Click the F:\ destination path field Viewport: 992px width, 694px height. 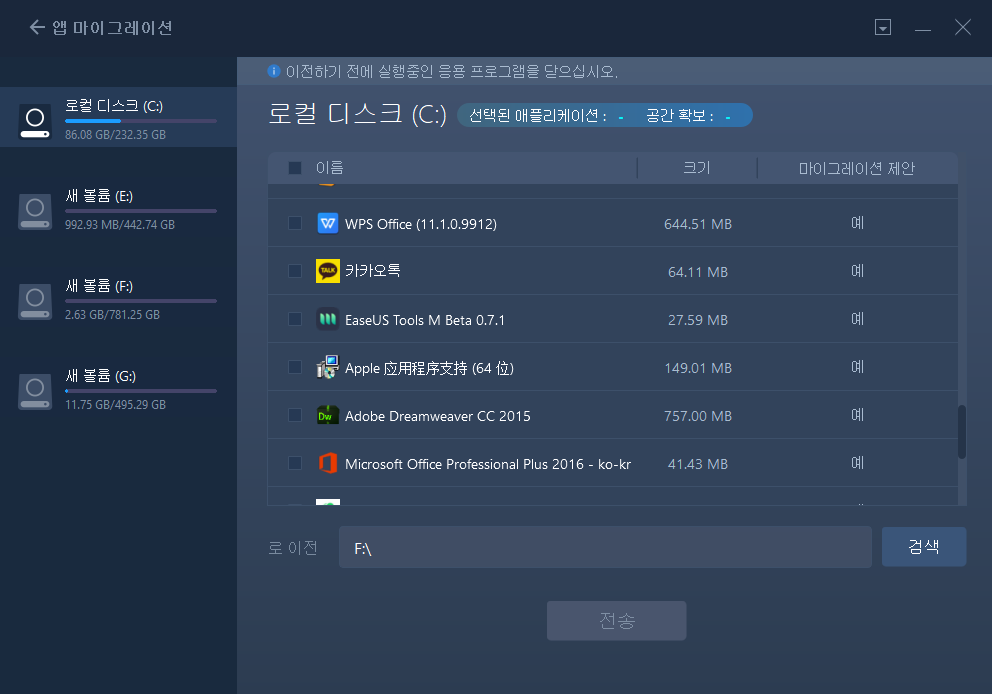point(605,547)
